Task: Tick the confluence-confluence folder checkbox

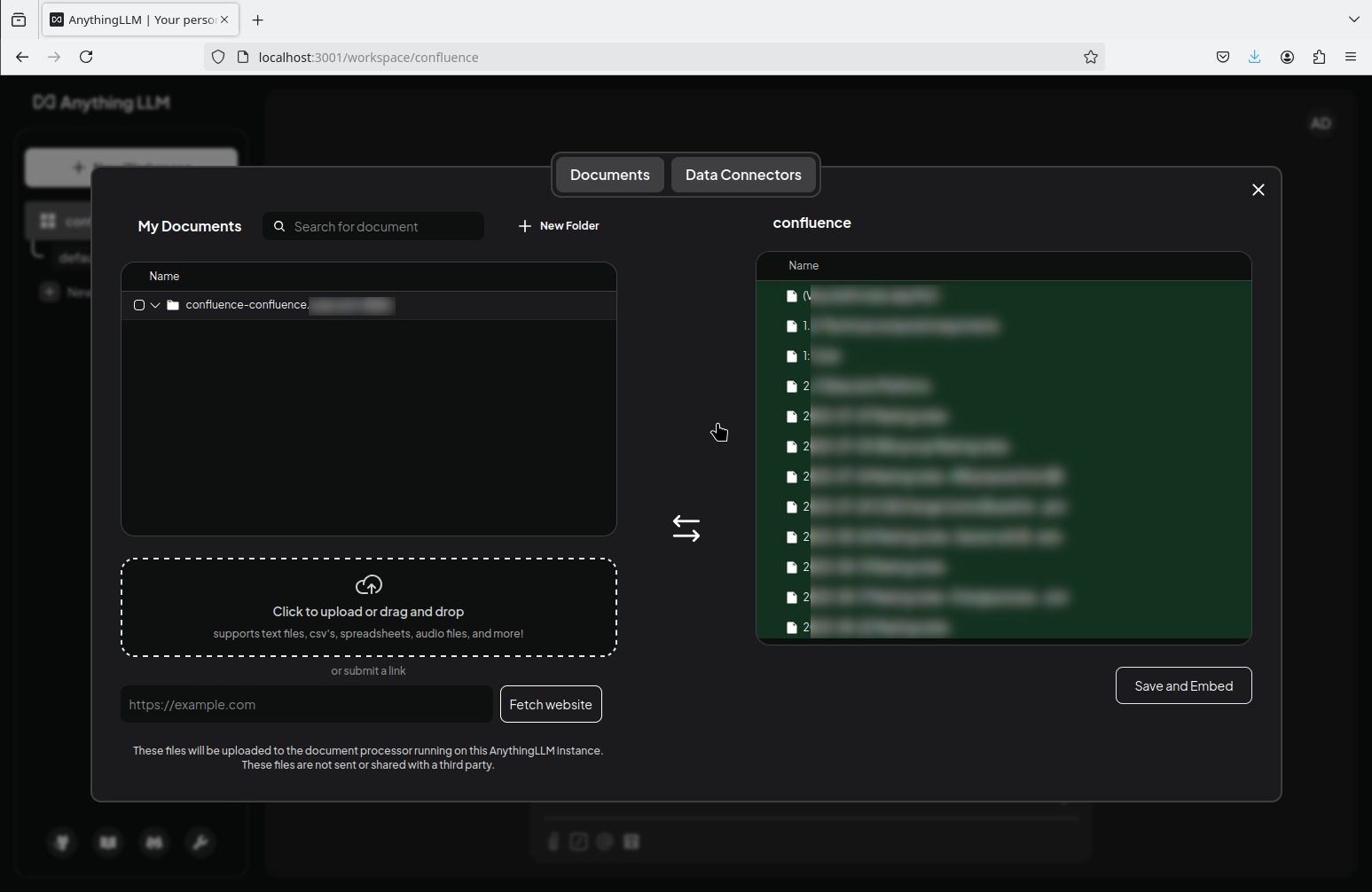Action: click(139, 305)
